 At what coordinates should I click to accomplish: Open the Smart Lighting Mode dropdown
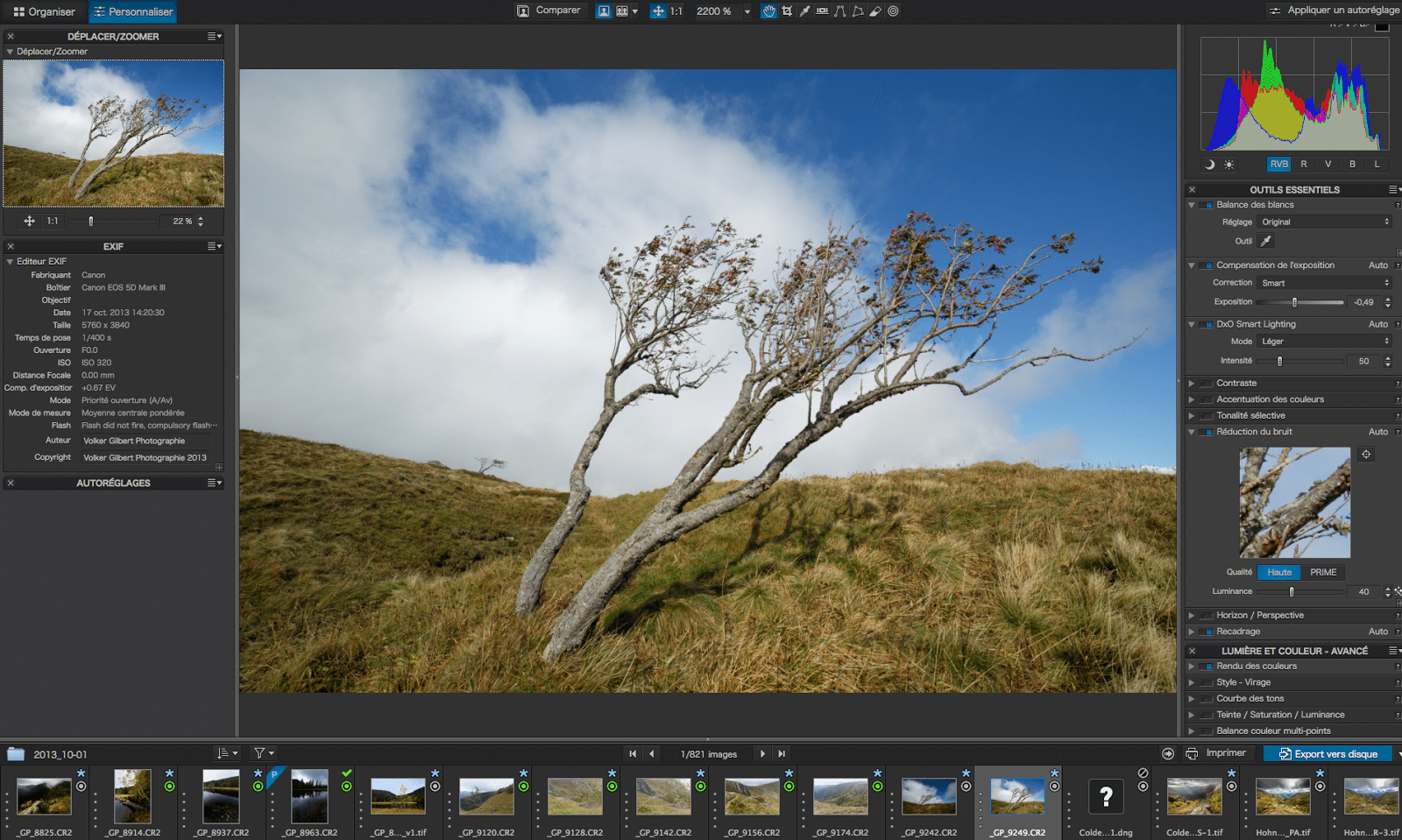pos(1325,342)
